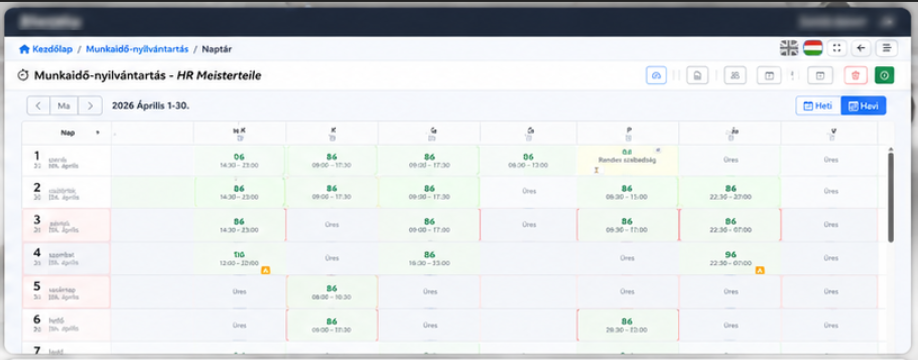Open the users group toolbar icon
The image size is (918, 360).
coord(735,76)
